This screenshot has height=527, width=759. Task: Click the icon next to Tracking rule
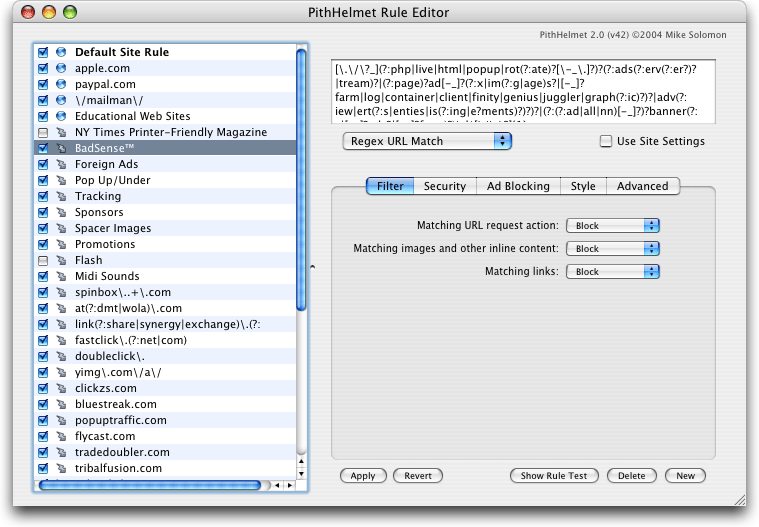60,196
